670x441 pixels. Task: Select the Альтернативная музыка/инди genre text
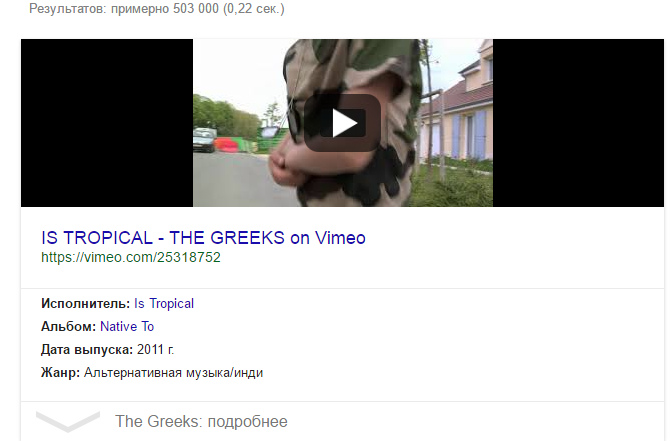point(173,373)
